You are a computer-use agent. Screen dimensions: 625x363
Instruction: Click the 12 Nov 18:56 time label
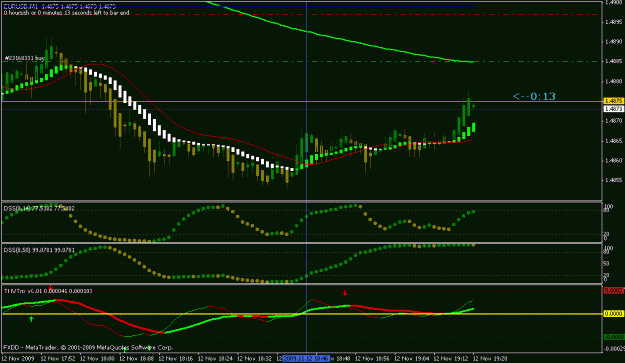[x=372, y=359]
